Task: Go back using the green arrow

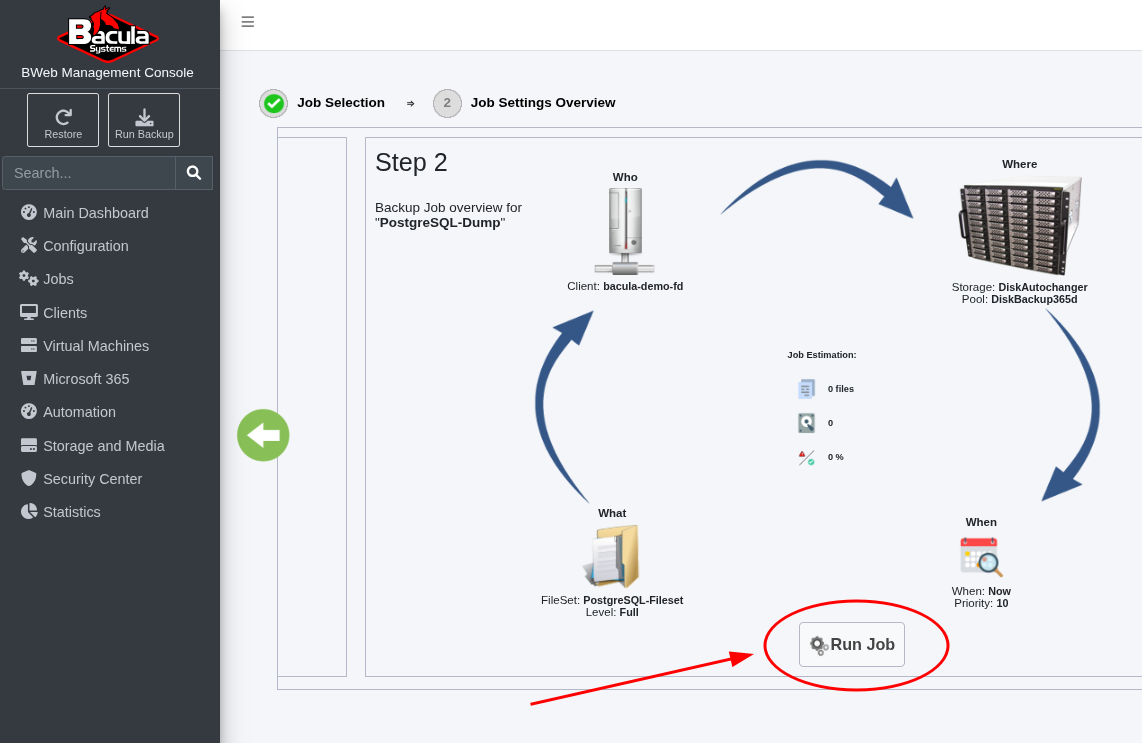Action: pyautogui.click(x=263, y=435)
